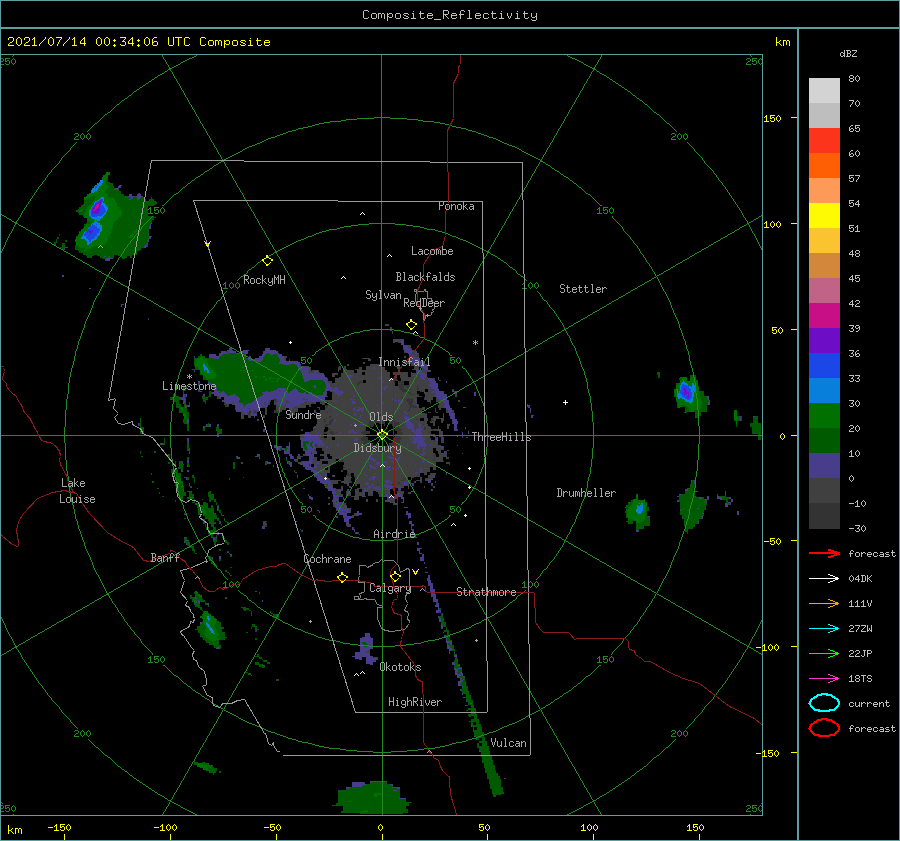
Task: Click the red forecast ellipse icon
Action: [824, 728]
